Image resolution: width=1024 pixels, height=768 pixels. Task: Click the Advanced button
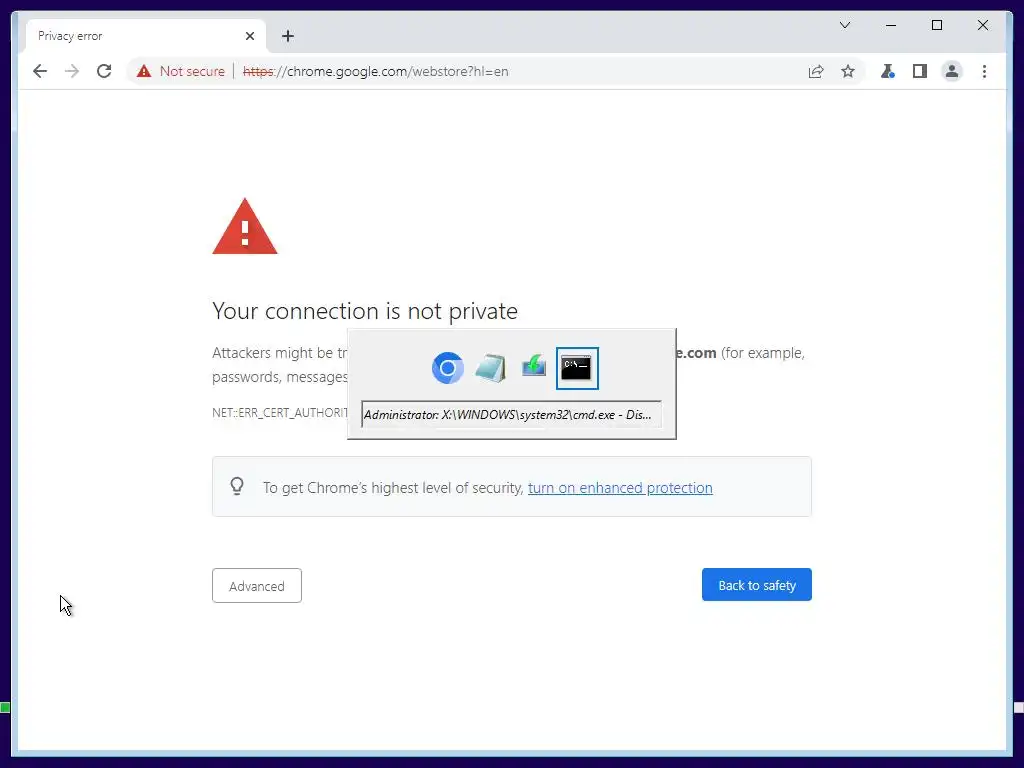[257, 586]
